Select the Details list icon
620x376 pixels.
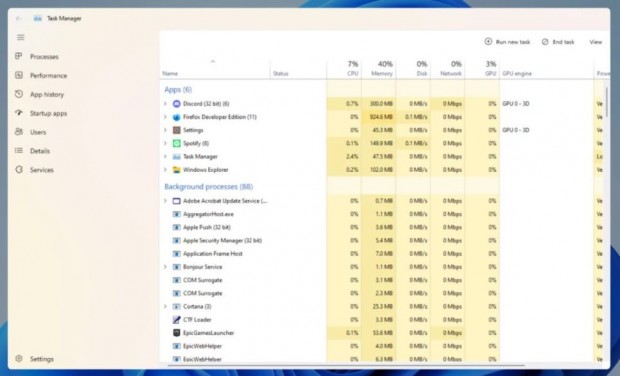click(x=19, y=151)
